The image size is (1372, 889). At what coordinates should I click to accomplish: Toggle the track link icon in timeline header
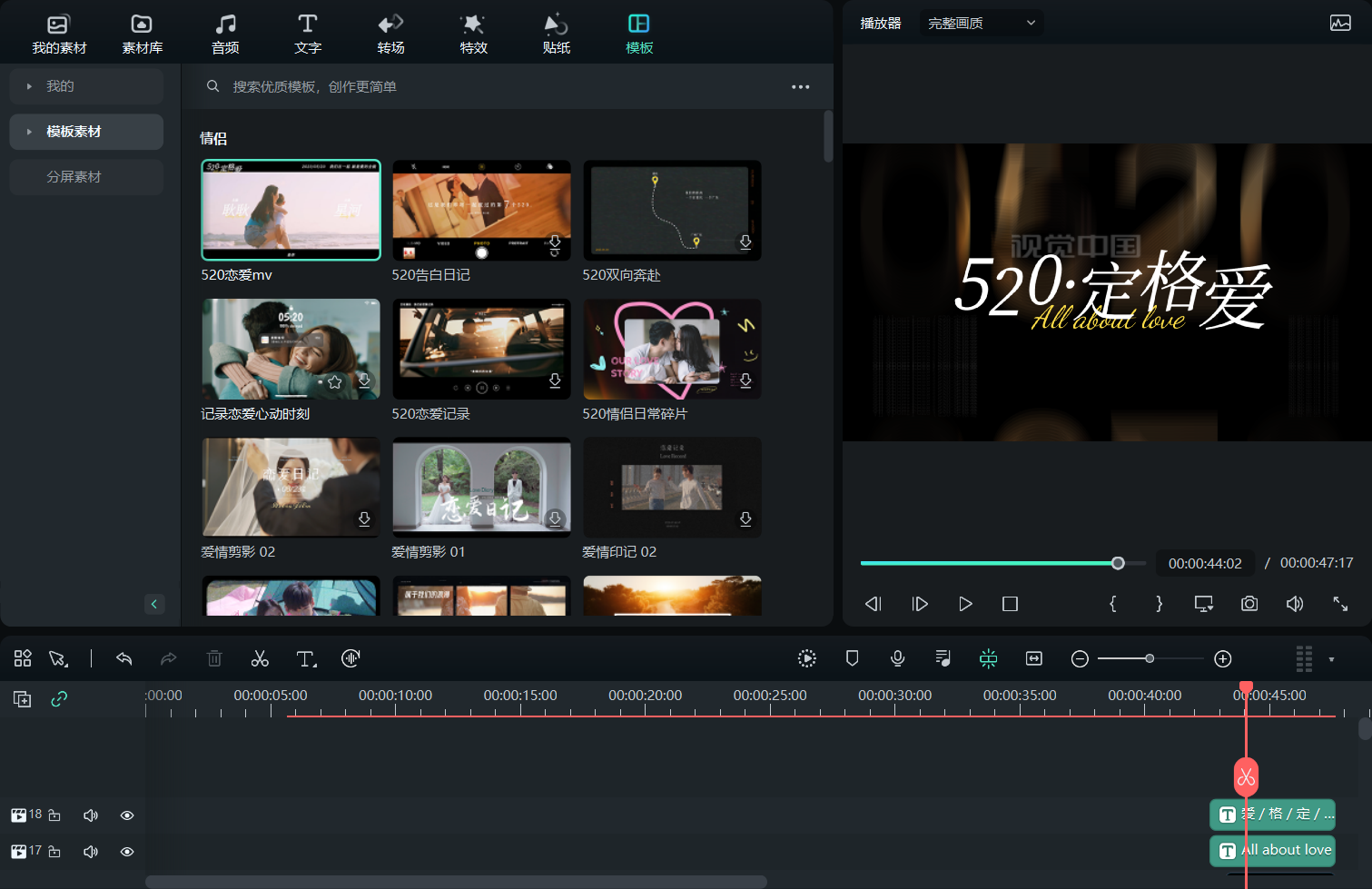pos(59,698)
